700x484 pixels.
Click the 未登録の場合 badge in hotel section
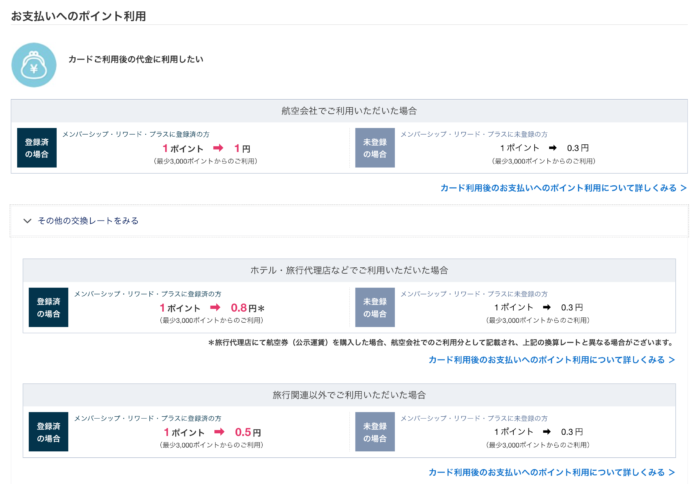tap(375, 307)
